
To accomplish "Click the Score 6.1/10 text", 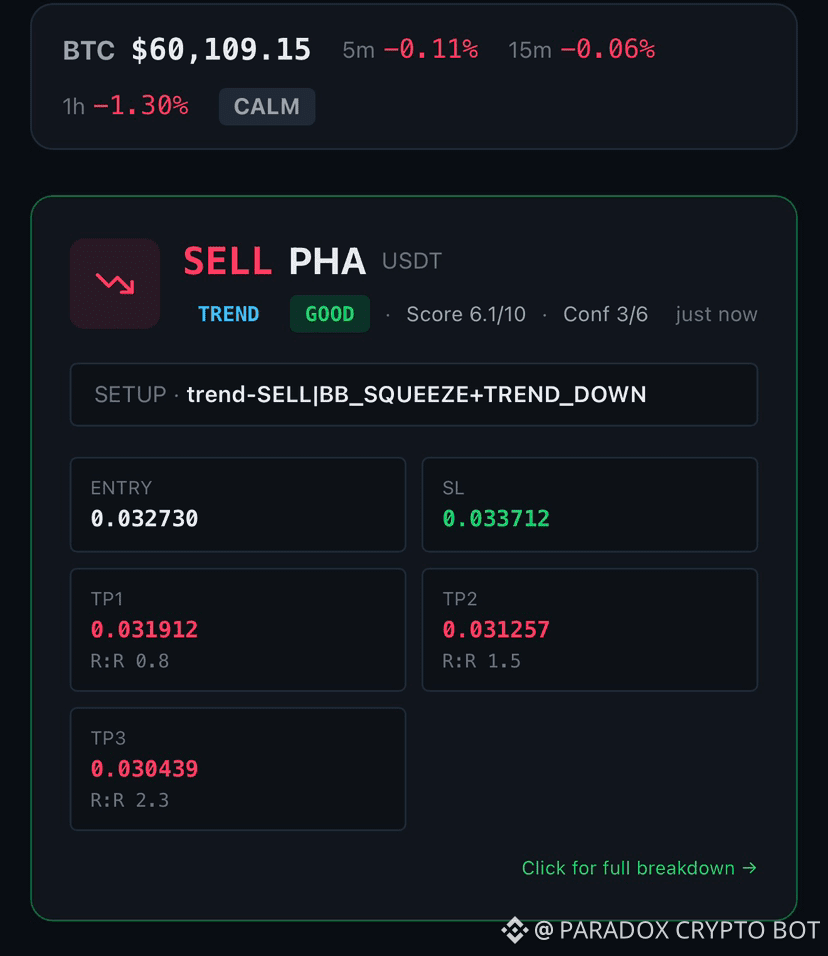I will pyautogui.click(x=466, y=314).
